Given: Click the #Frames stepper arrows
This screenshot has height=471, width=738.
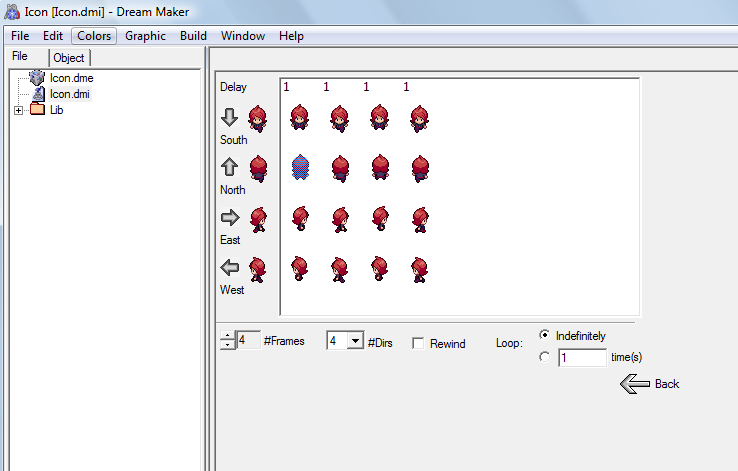Looking at the screenshot, I should tap(226, 341).
